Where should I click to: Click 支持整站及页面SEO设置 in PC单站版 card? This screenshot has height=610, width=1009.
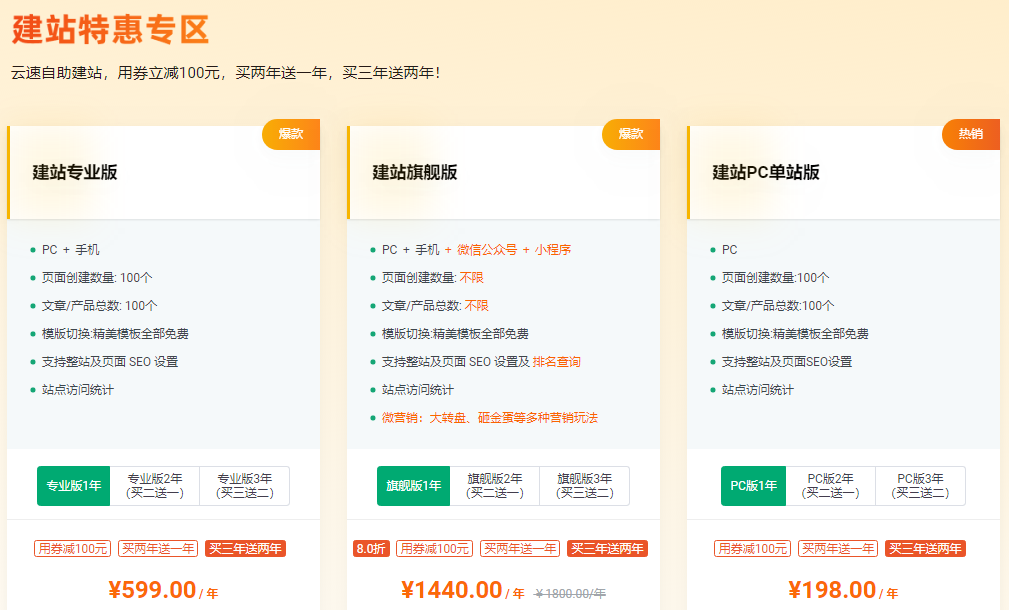pos(787,362)
